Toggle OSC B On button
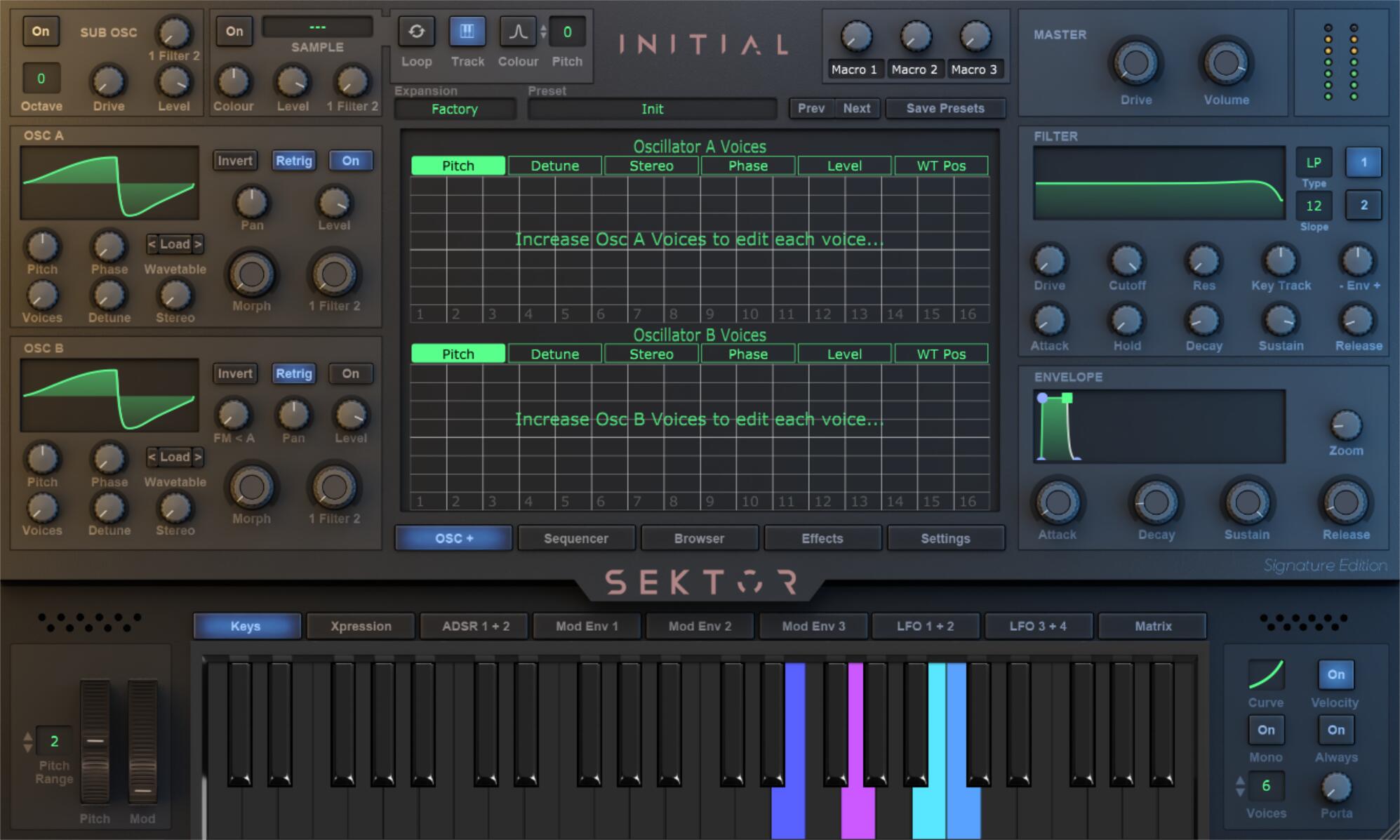 pos(350,373)
